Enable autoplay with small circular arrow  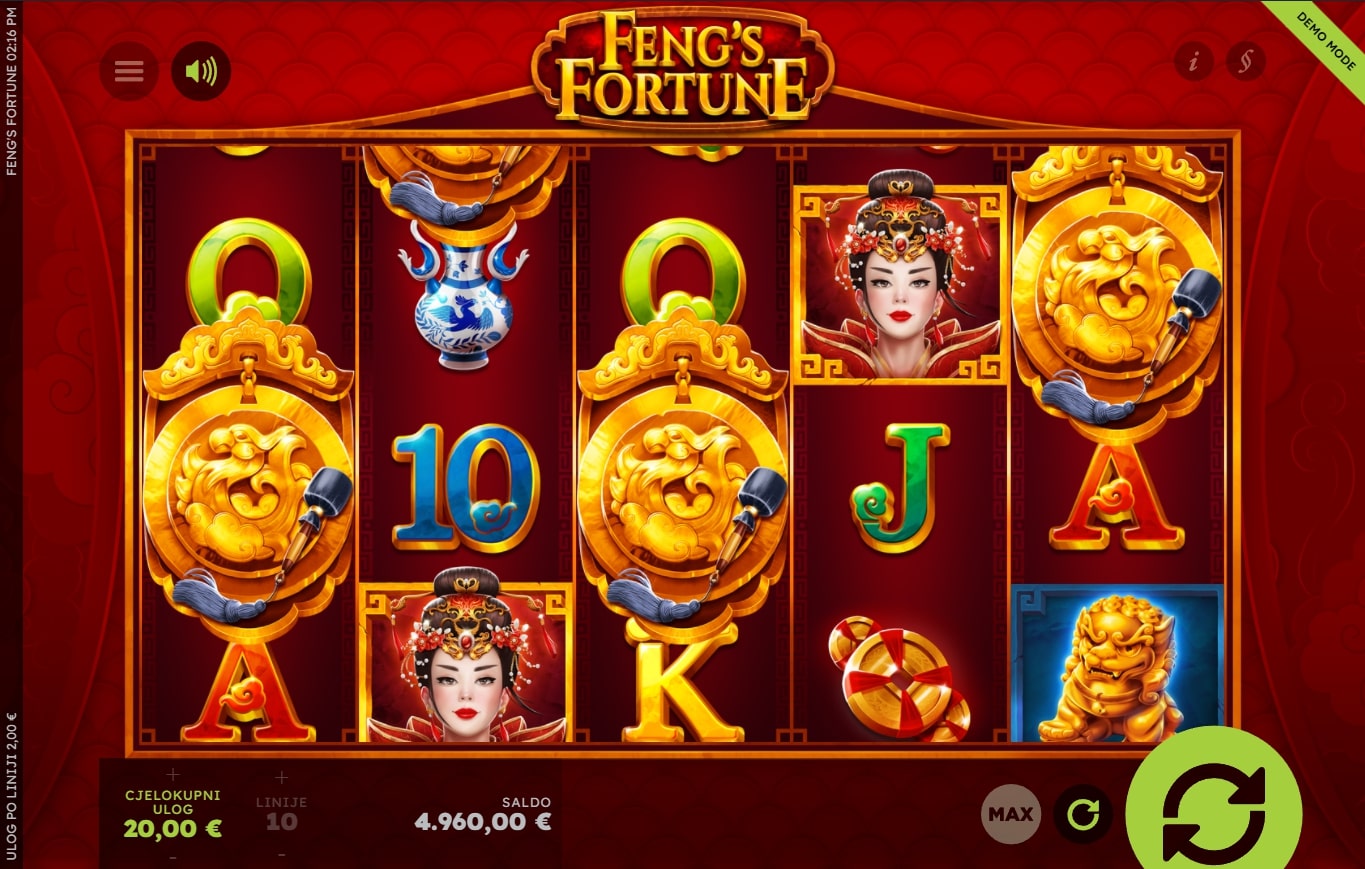[x=1083, y=814]
